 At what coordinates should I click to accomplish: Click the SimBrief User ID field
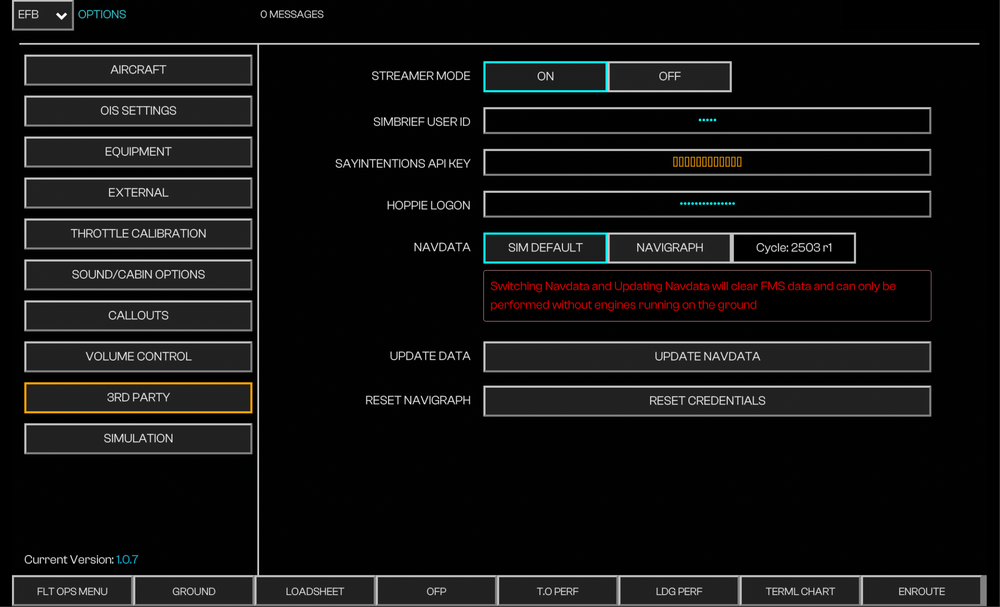tap(707, 121)
